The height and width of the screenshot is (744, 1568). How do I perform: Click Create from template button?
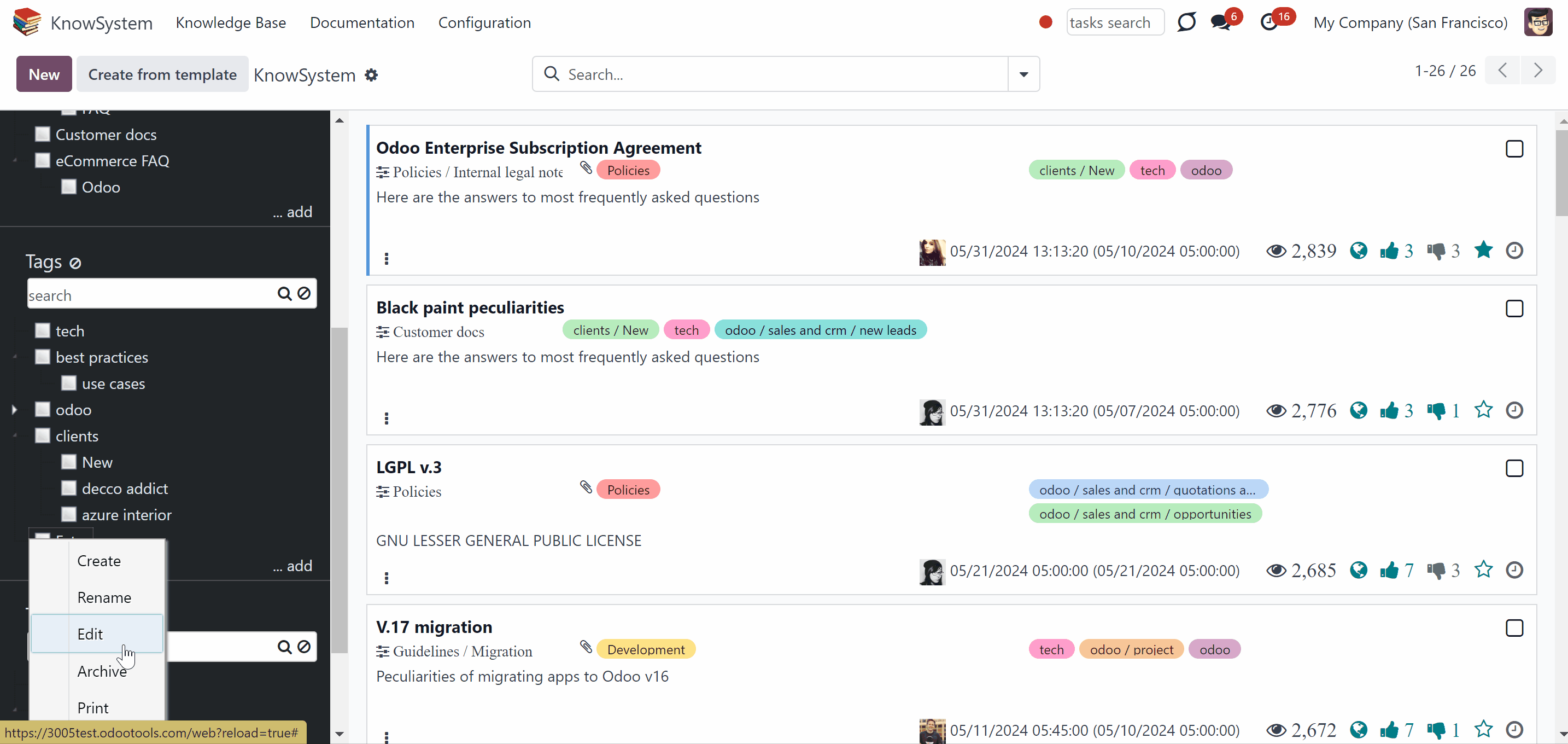tap(162, 74)
